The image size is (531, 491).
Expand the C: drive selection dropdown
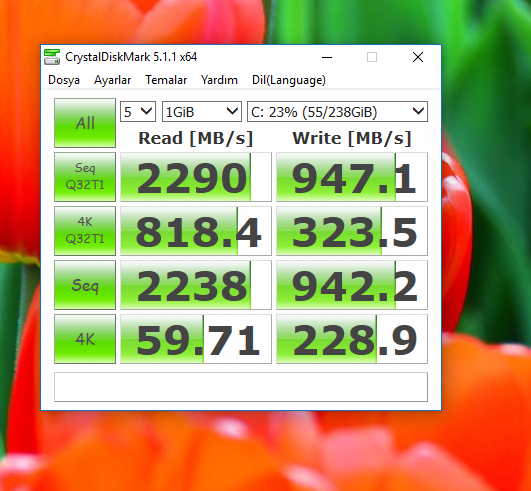point(337,111)
